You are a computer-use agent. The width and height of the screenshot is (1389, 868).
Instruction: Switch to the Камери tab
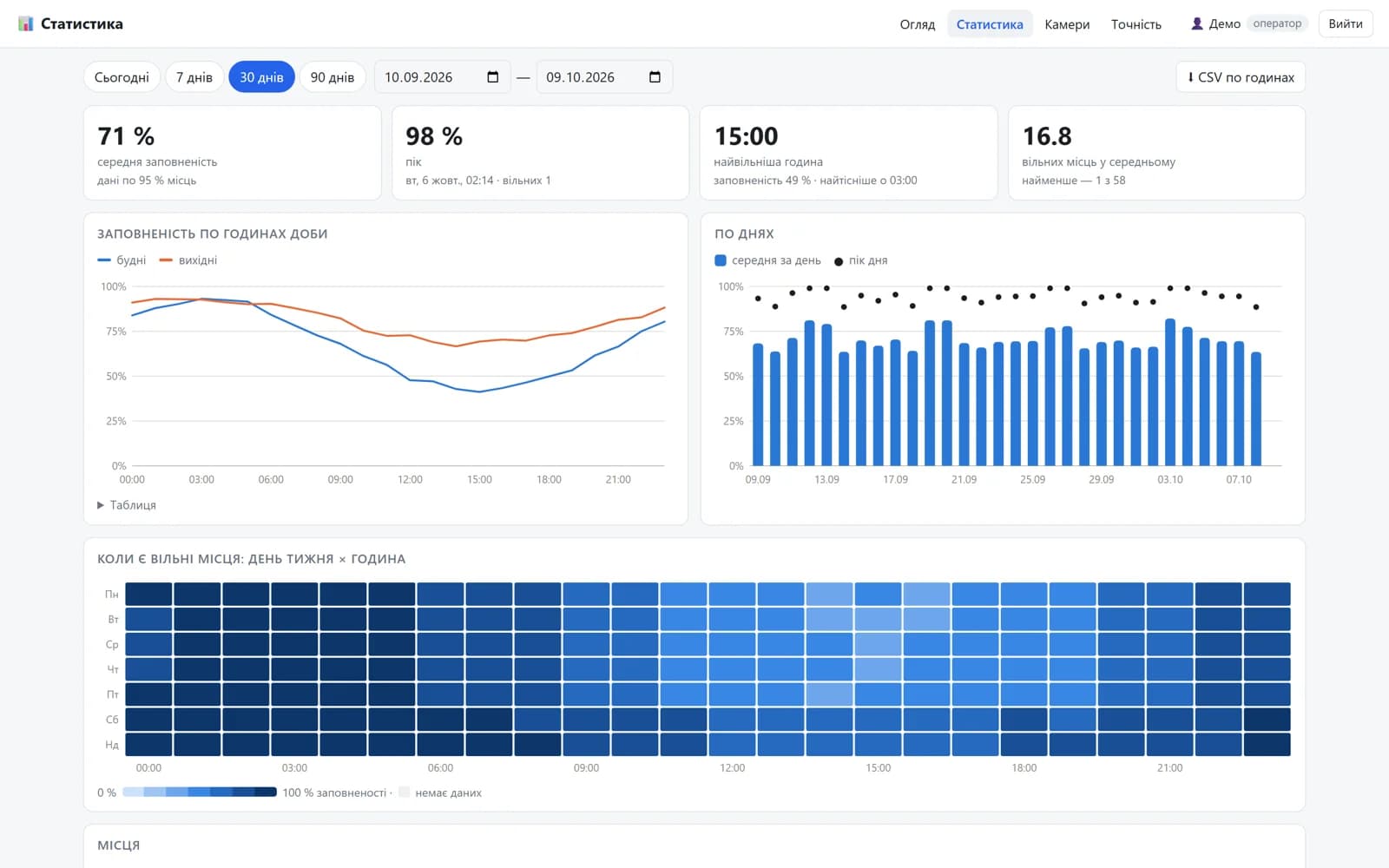coord(1067,24)
